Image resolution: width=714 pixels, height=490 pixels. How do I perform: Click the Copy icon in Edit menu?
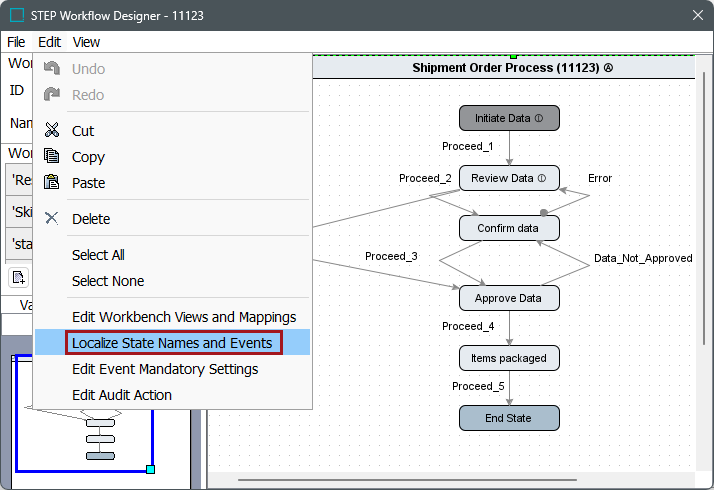pyautogui.click(x=52, y=157)
